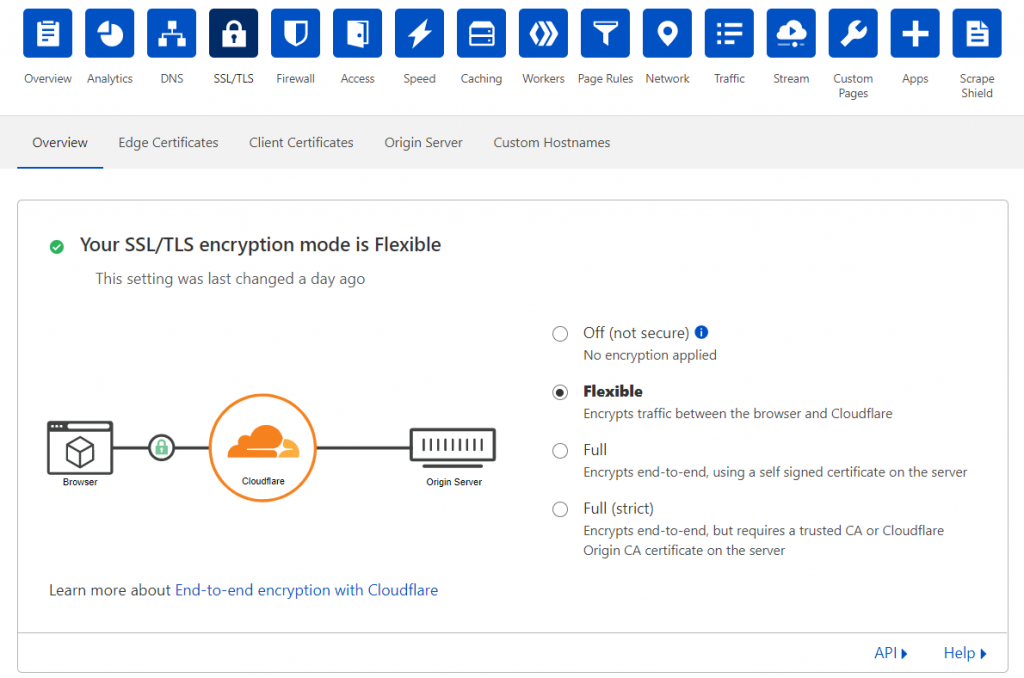1024x678 pixels.
Task: Open the Firewall shield icon
Action: pyautogui.click(x=295, y=34)
